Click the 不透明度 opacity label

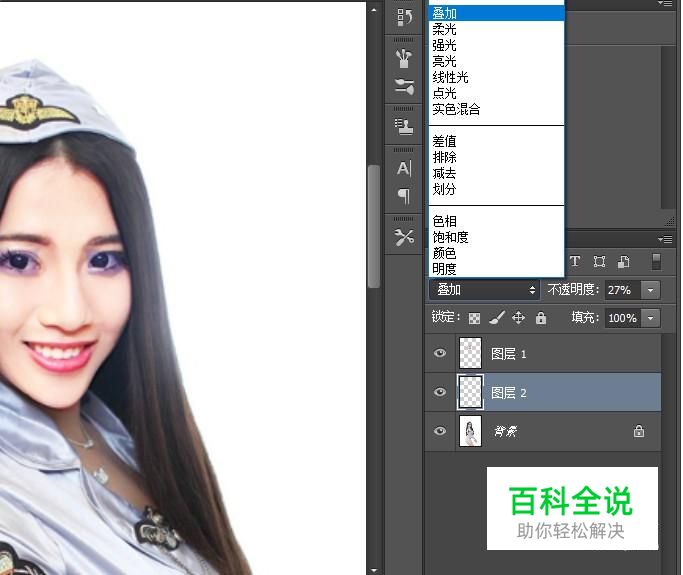[x=573, y=290]
